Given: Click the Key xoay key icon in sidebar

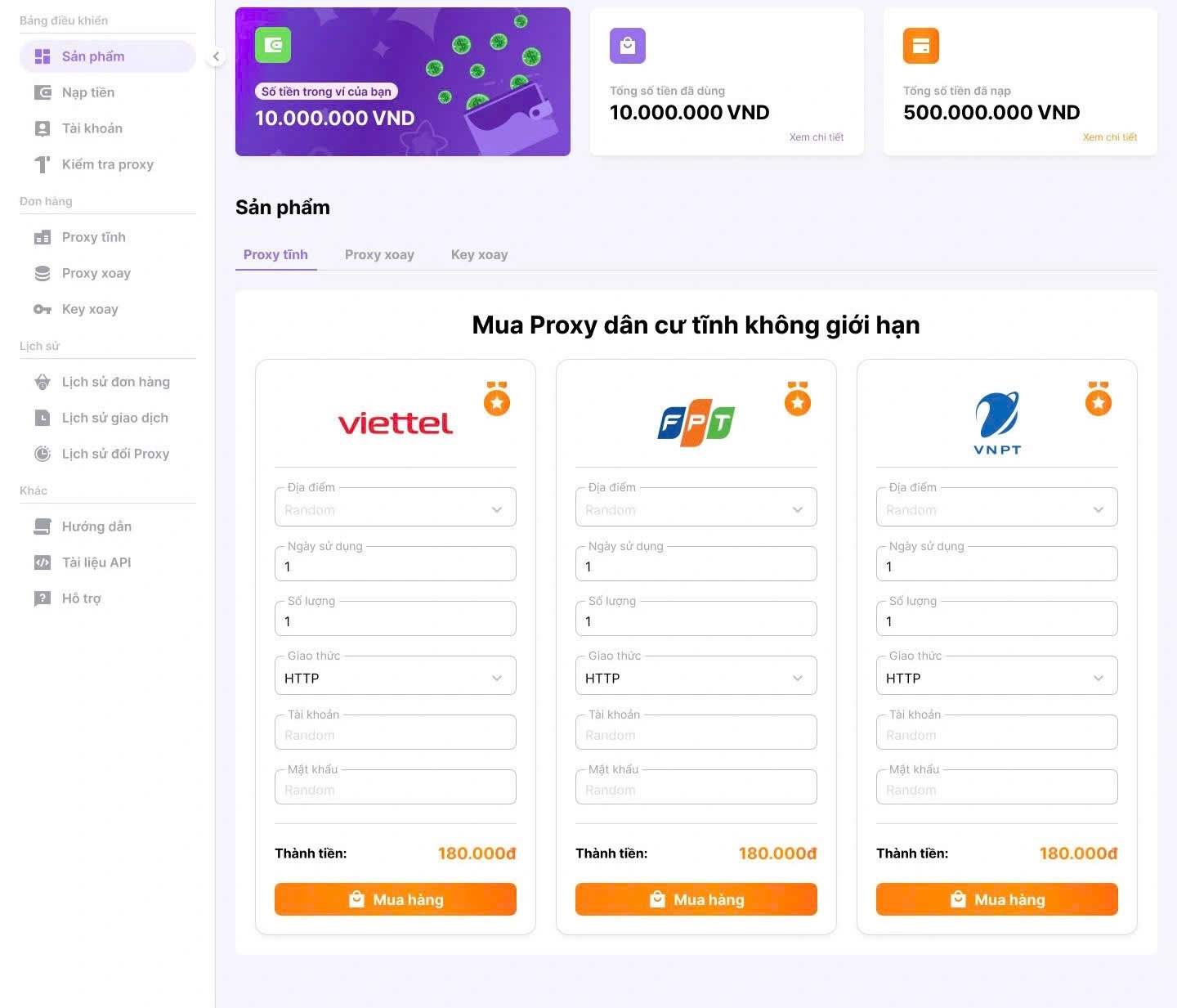Looking at the screenshot, I should point(43,309).
